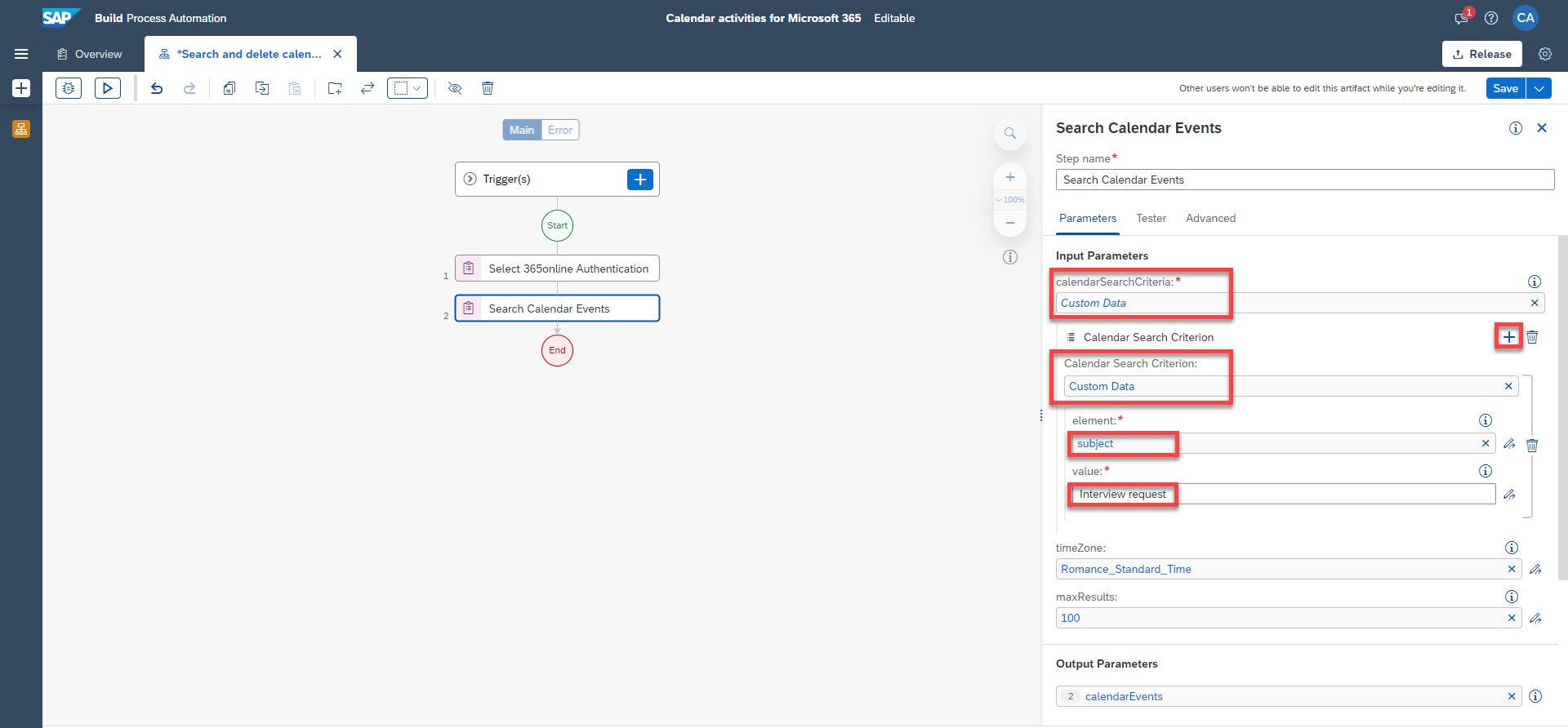
Task: Run the automation with the play icon
Action: click(108, 88)
